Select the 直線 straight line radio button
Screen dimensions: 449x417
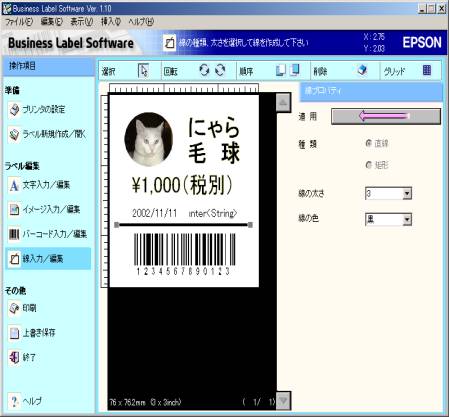click(x=368, y=143)
